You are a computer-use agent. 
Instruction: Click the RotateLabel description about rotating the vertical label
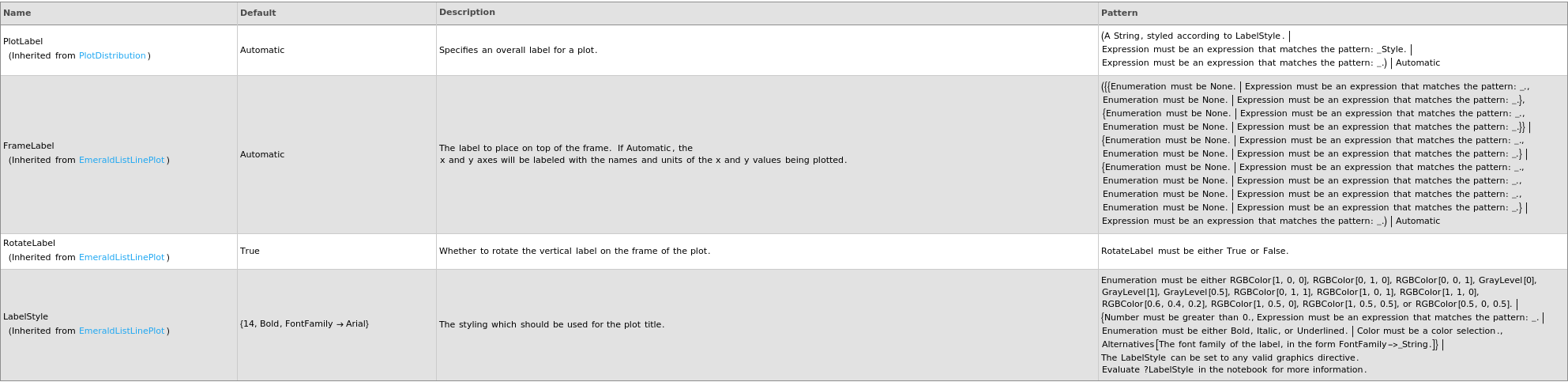coord(574,252)
